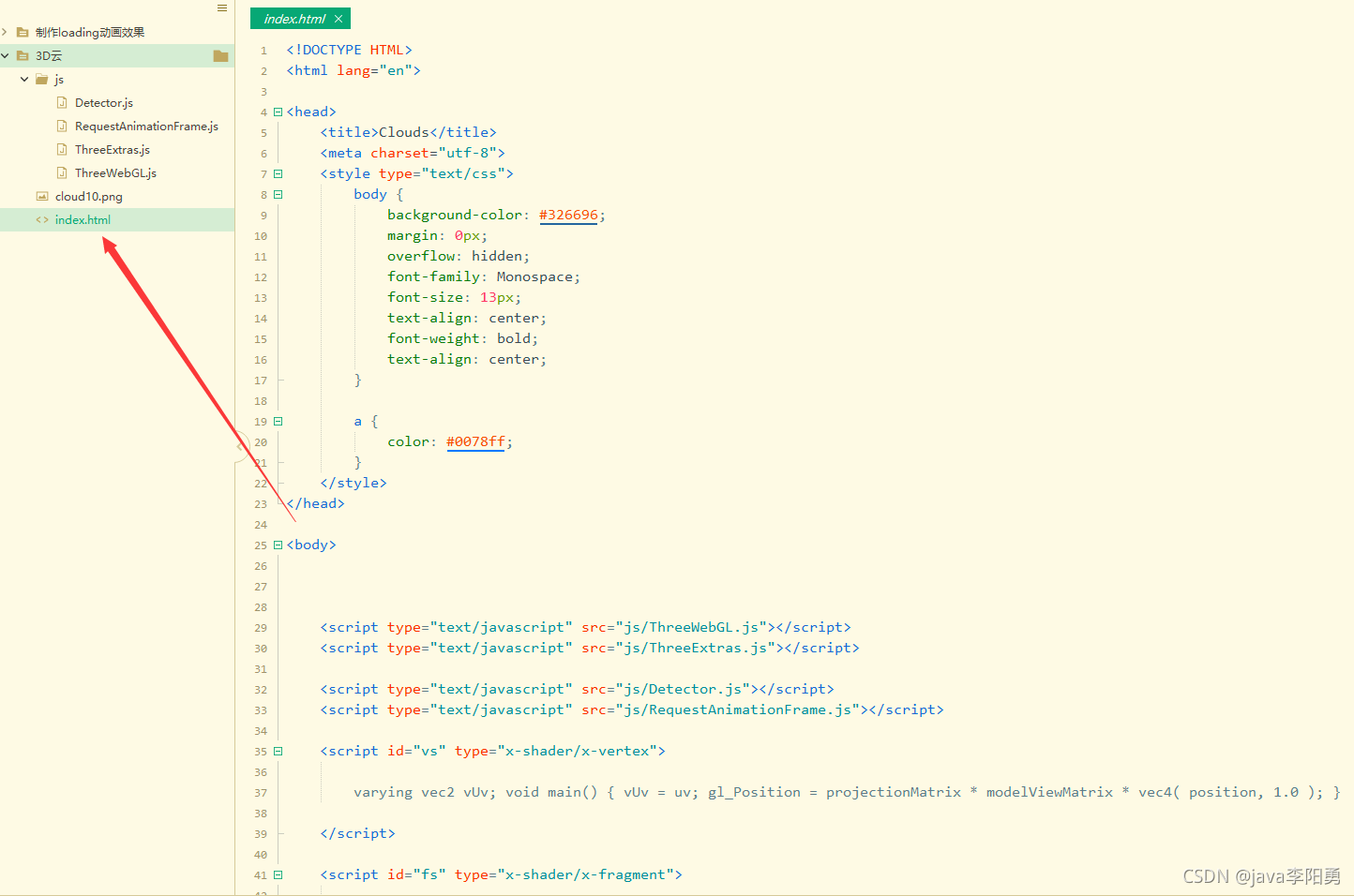Click the #0078ff color value
The image size is (1354, 896).
pos(475,441)
